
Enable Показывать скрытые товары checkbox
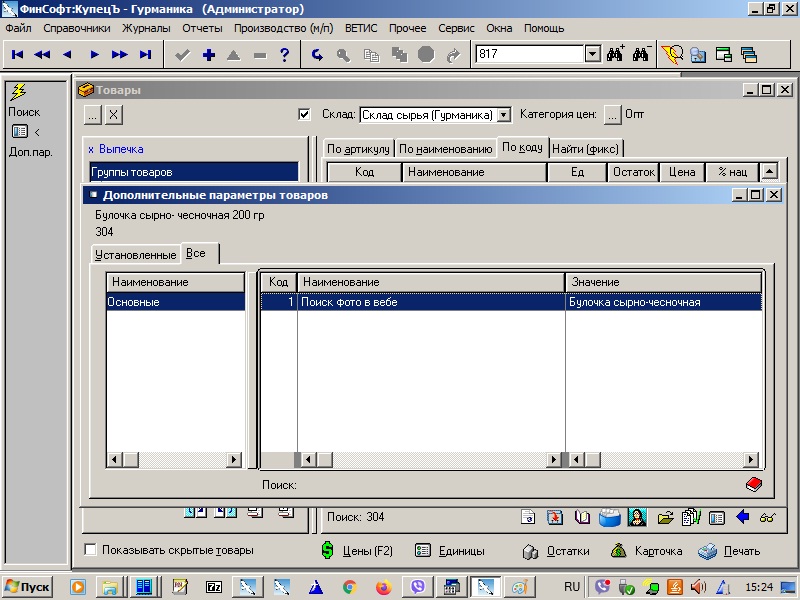tap(91, 550)
